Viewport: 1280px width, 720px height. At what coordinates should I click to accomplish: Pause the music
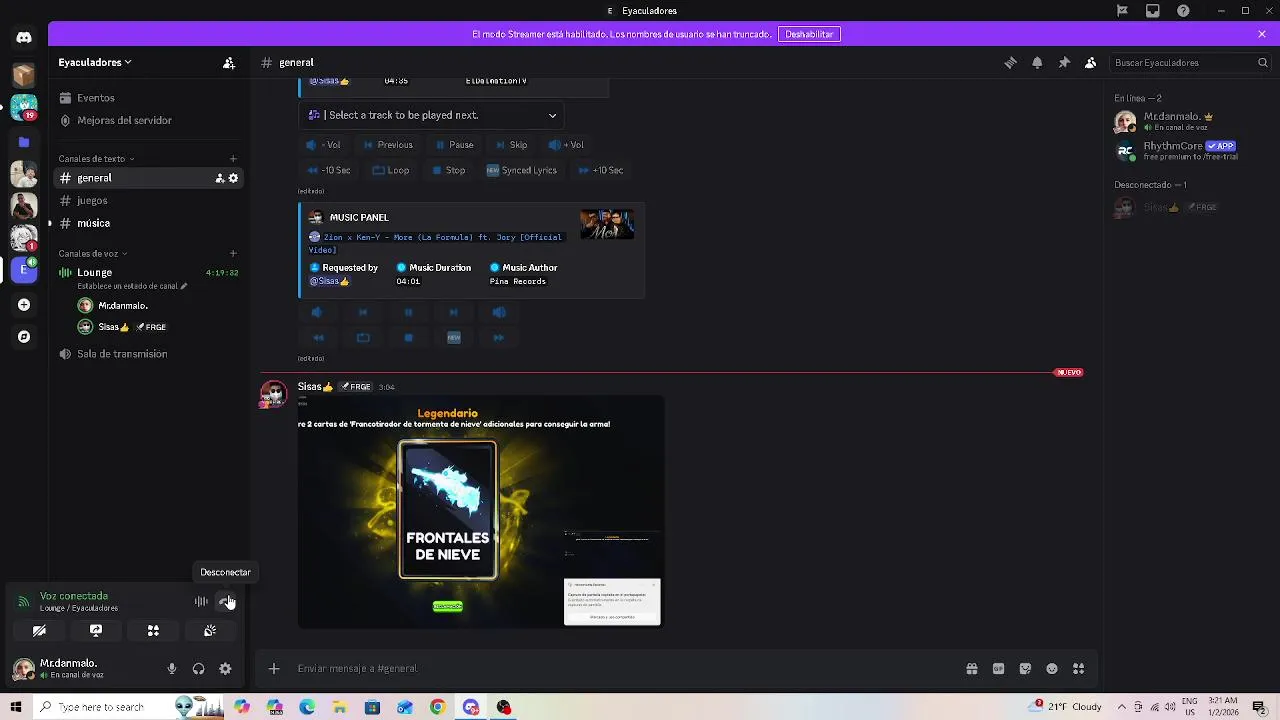[x=454, y=145]
